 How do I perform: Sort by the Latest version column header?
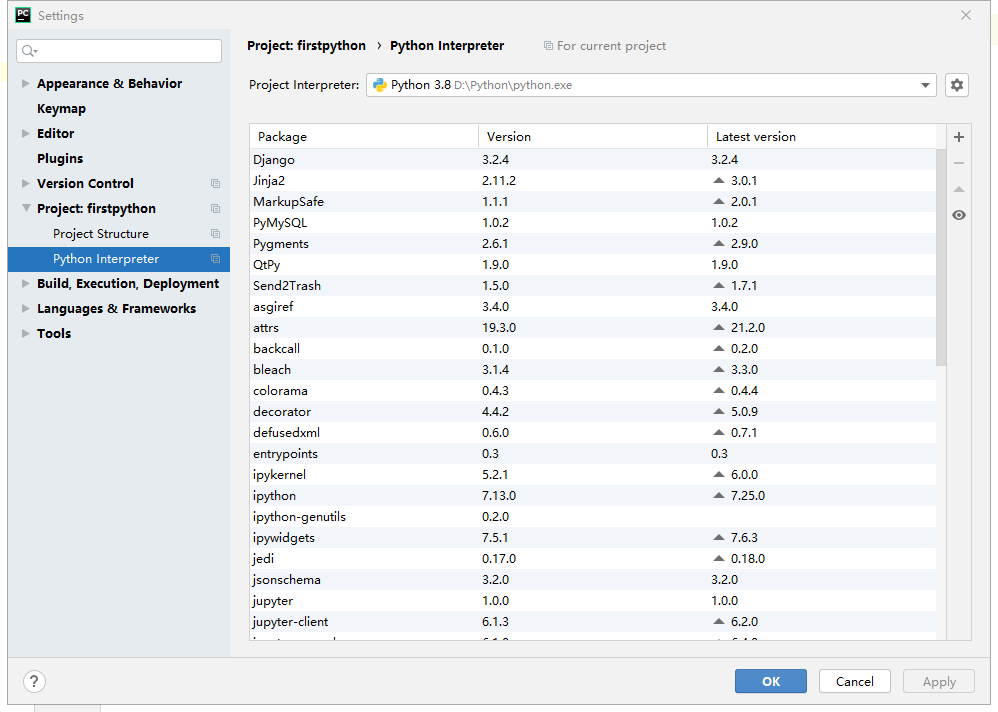click(x=822, y=137)
